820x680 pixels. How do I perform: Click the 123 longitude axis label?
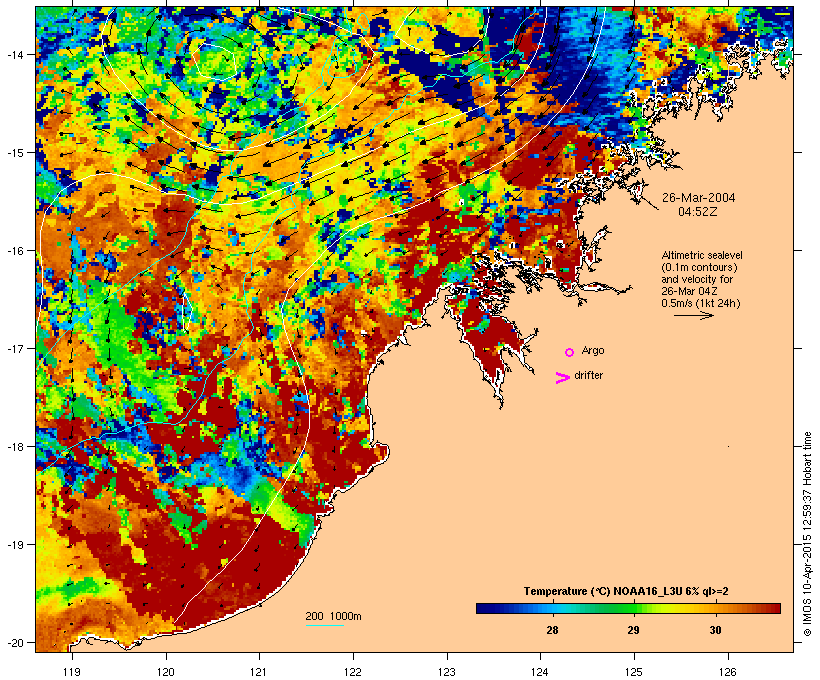[x=447, y=672]
